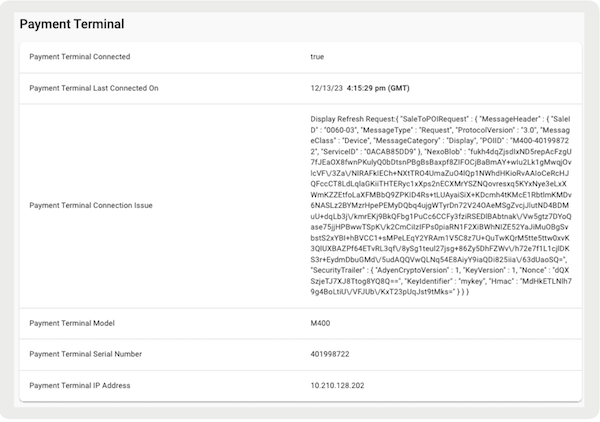This screenshot has height=422, width=600.
Task: Select the Payment Terminal Connection Issue label
Action: pyautogui.click(x=91, y=205)
